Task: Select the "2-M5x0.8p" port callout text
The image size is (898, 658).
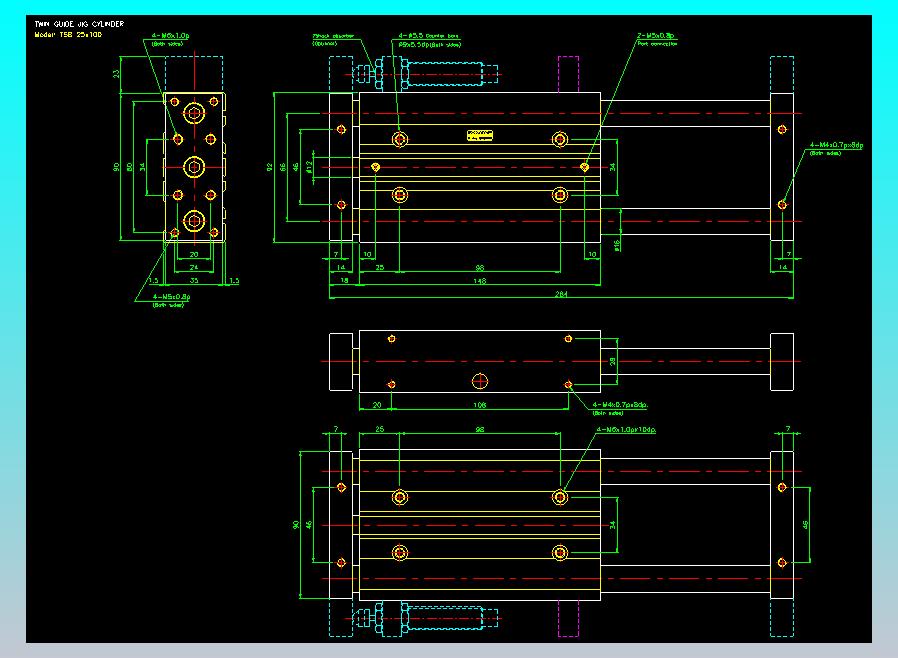Action: coord(656,36)
